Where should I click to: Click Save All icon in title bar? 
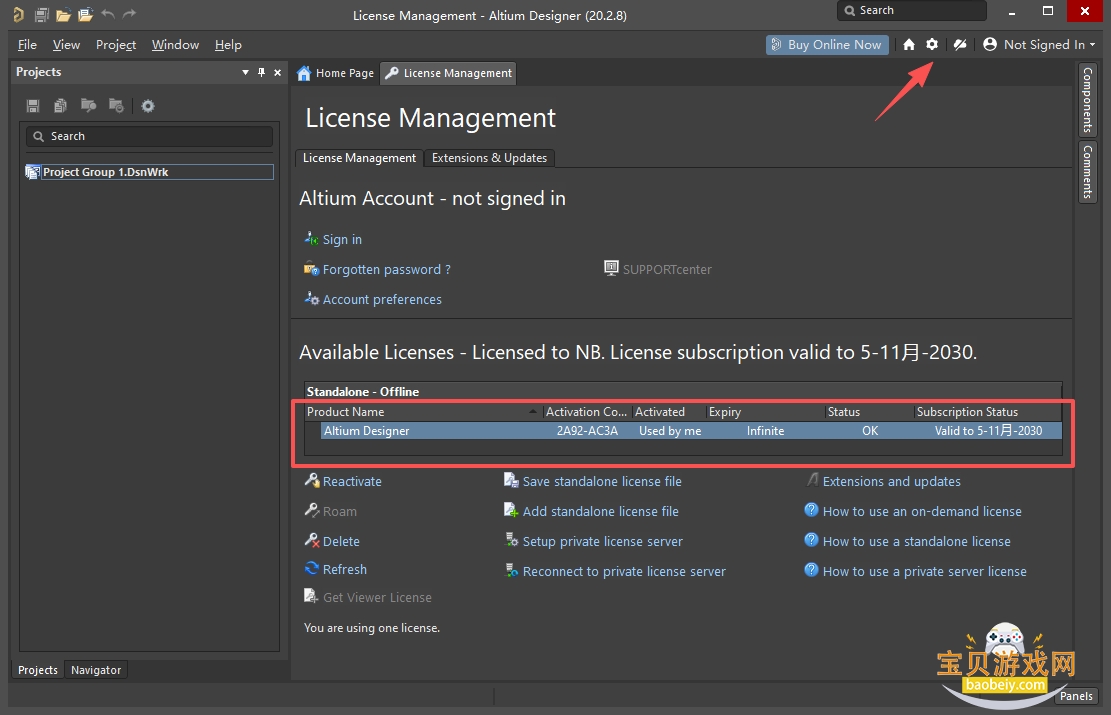[42, 14]
